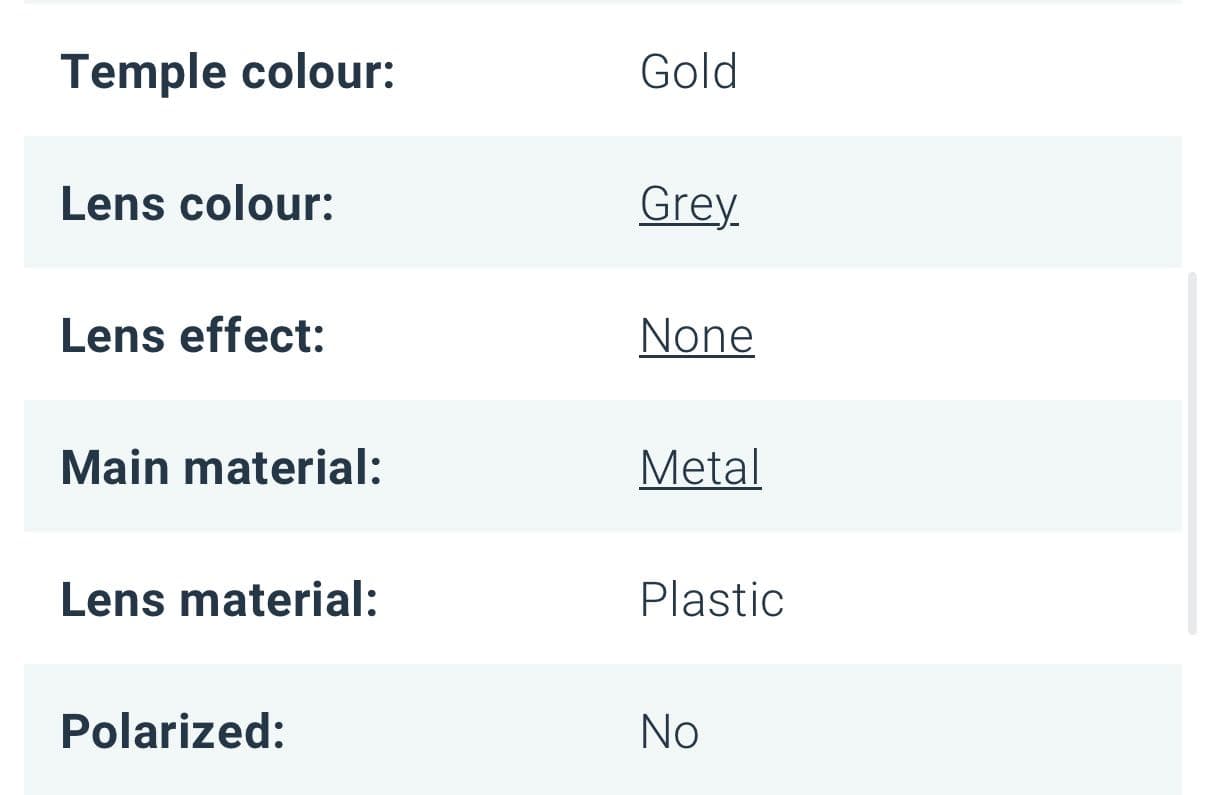The image size is (1206, 795).
Task: Click blank area right of None link
Action: [968, 336]
